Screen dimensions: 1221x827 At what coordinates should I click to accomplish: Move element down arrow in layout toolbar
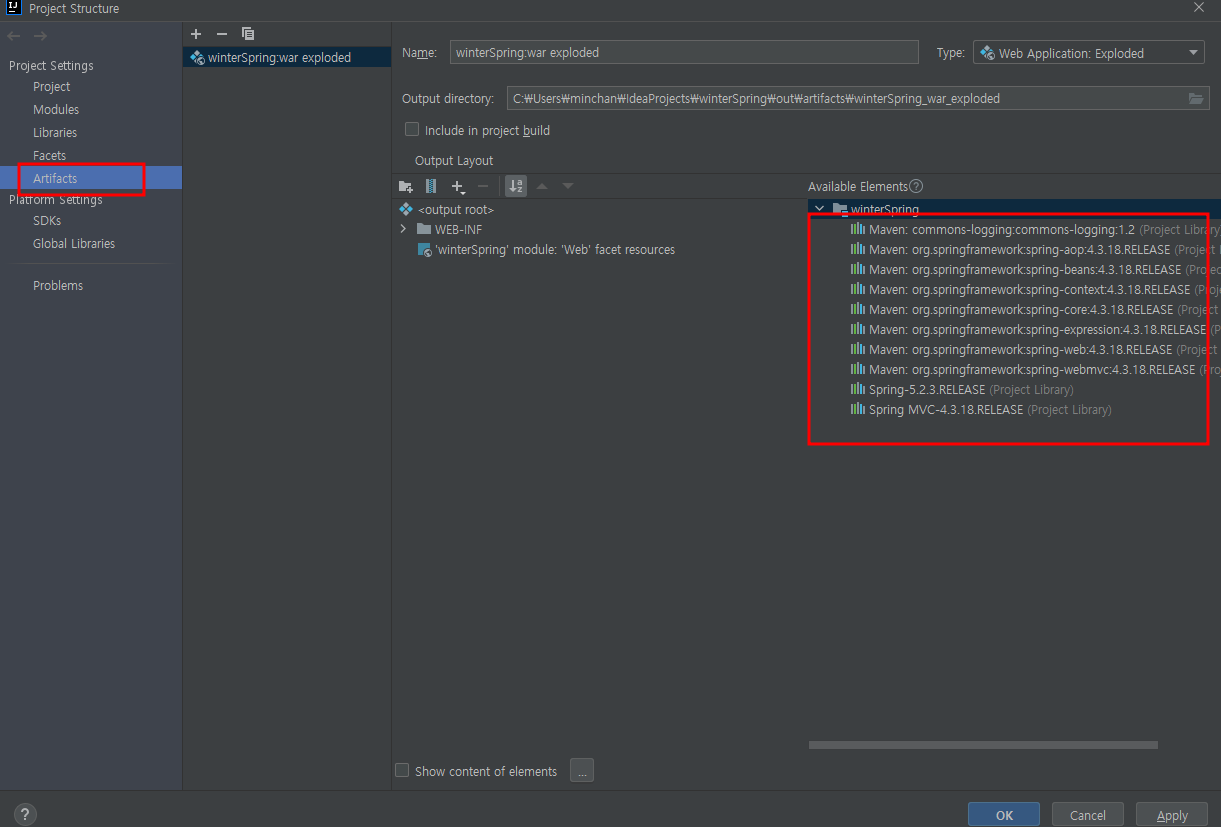pos(568,186)
